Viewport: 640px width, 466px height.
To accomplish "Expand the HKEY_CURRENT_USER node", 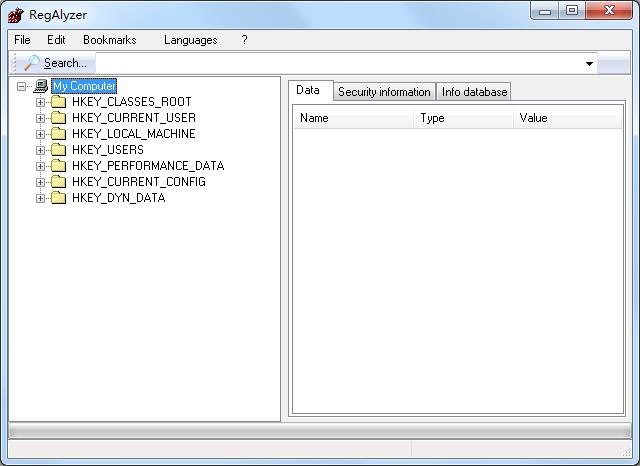I will pyautogui.click(x=40, y=118).
